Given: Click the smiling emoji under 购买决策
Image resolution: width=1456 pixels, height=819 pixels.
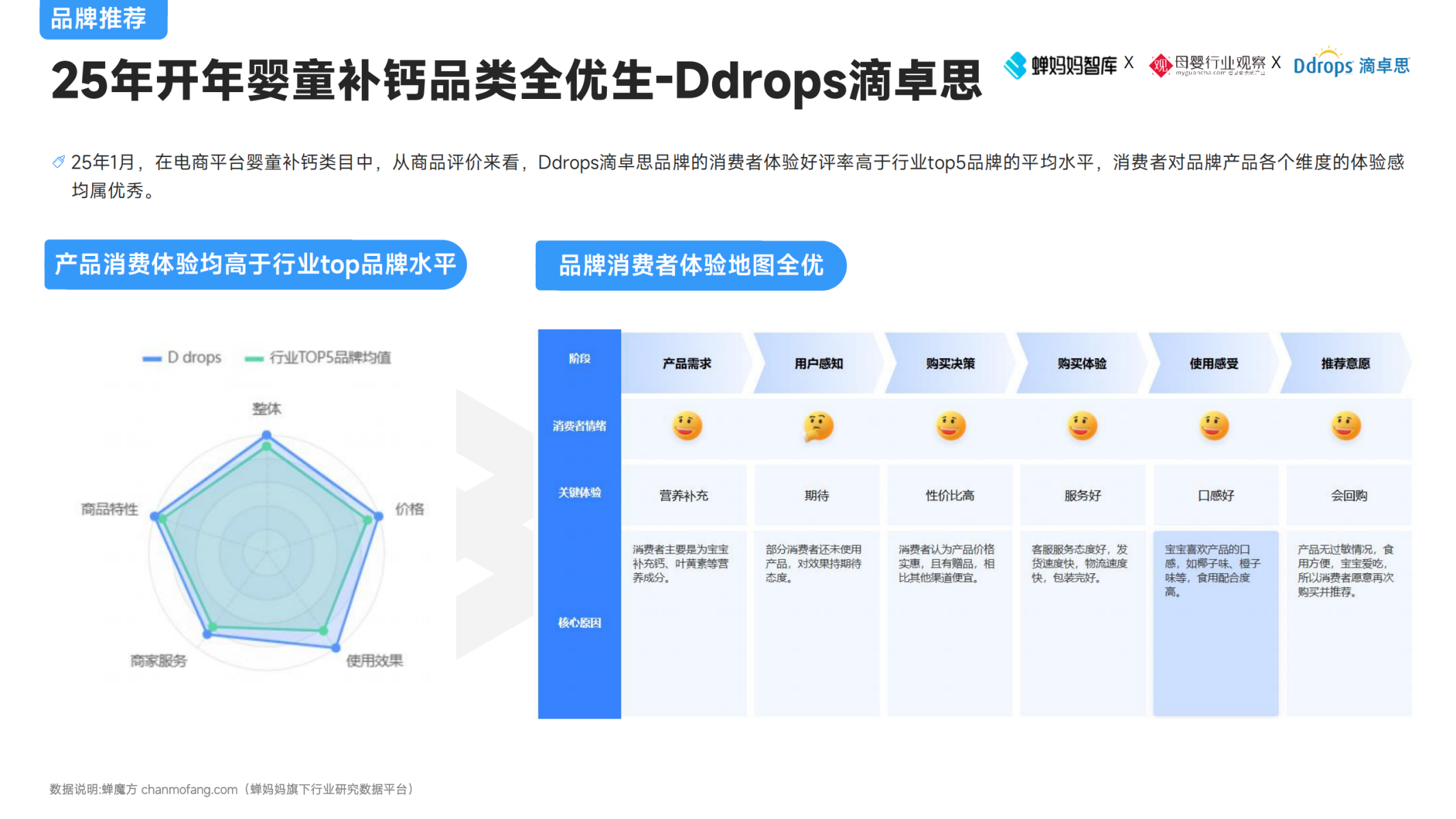Looking at the screenshot, I should pyautogui.click(x=950, y=427).
